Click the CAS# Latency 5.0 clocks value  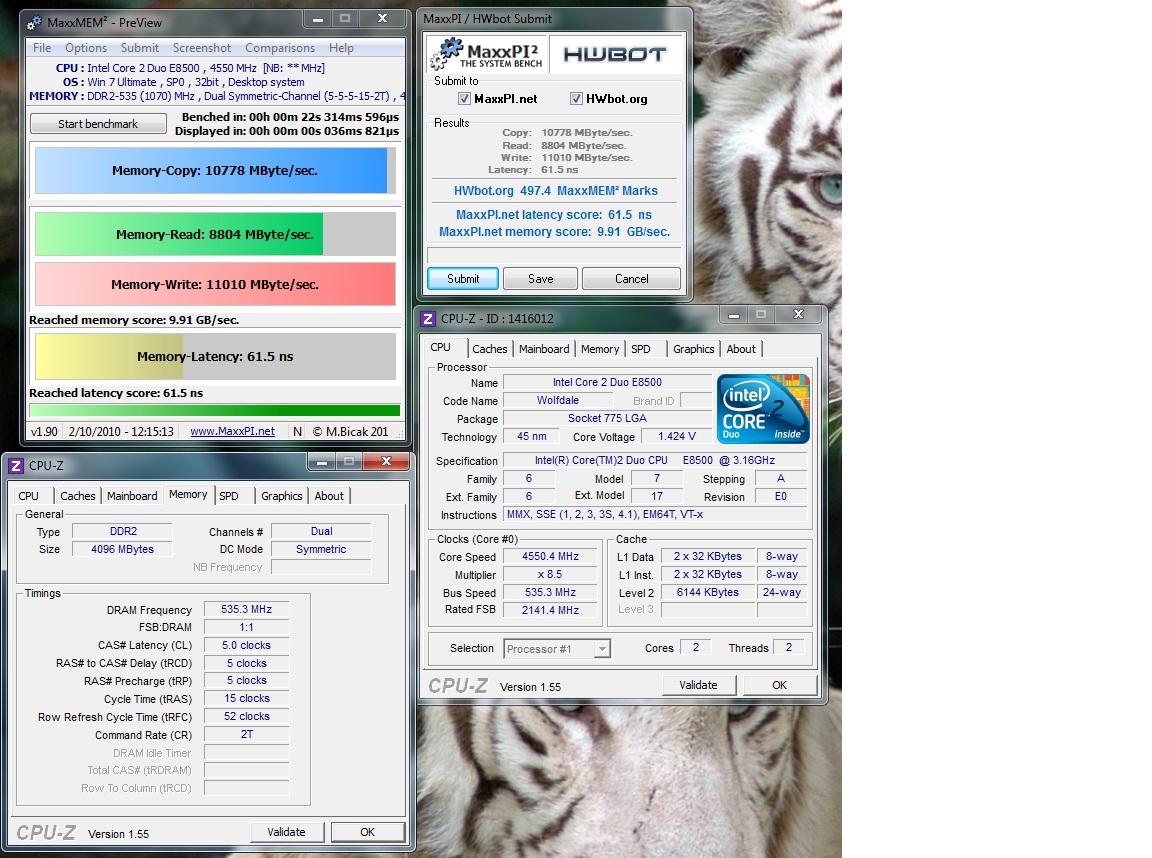click(246, 645)
